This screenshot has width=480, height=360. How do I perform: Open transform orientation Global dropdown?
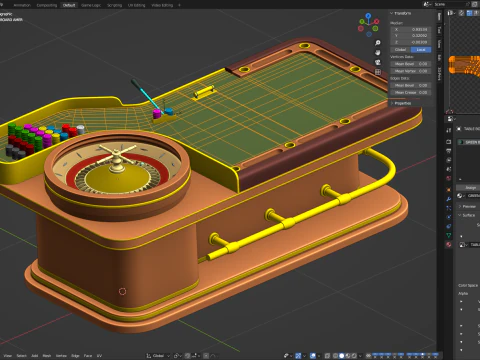coord(158,356)
